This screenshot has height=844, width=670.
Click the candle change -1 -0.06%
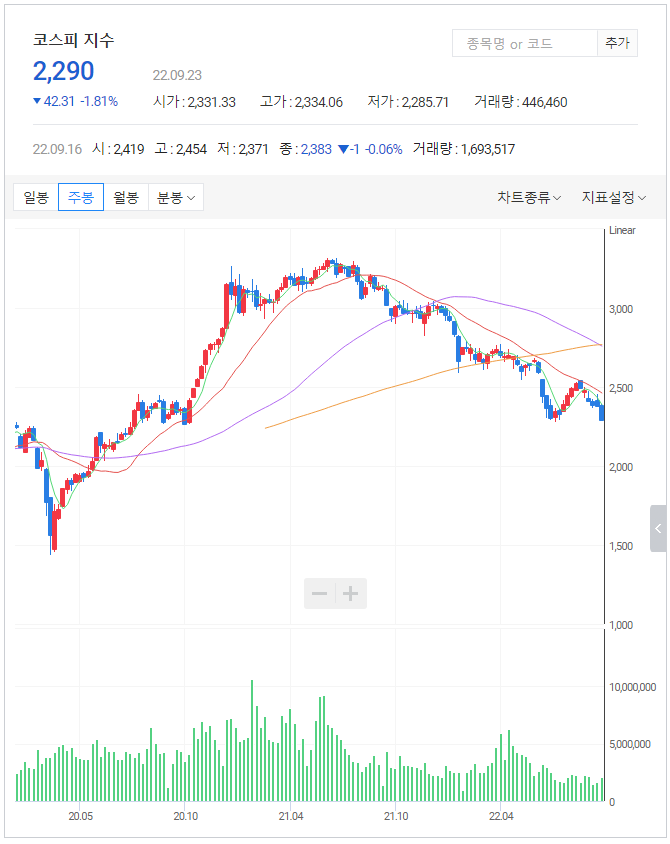[x=370, y=149]
